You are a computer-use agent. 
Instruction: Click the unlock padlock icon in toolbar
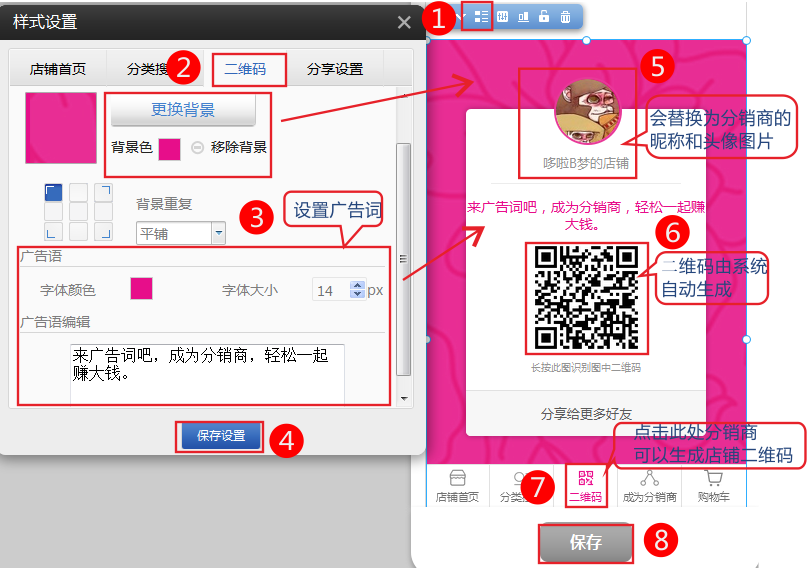pyautogui.click(x=544, y=17)
